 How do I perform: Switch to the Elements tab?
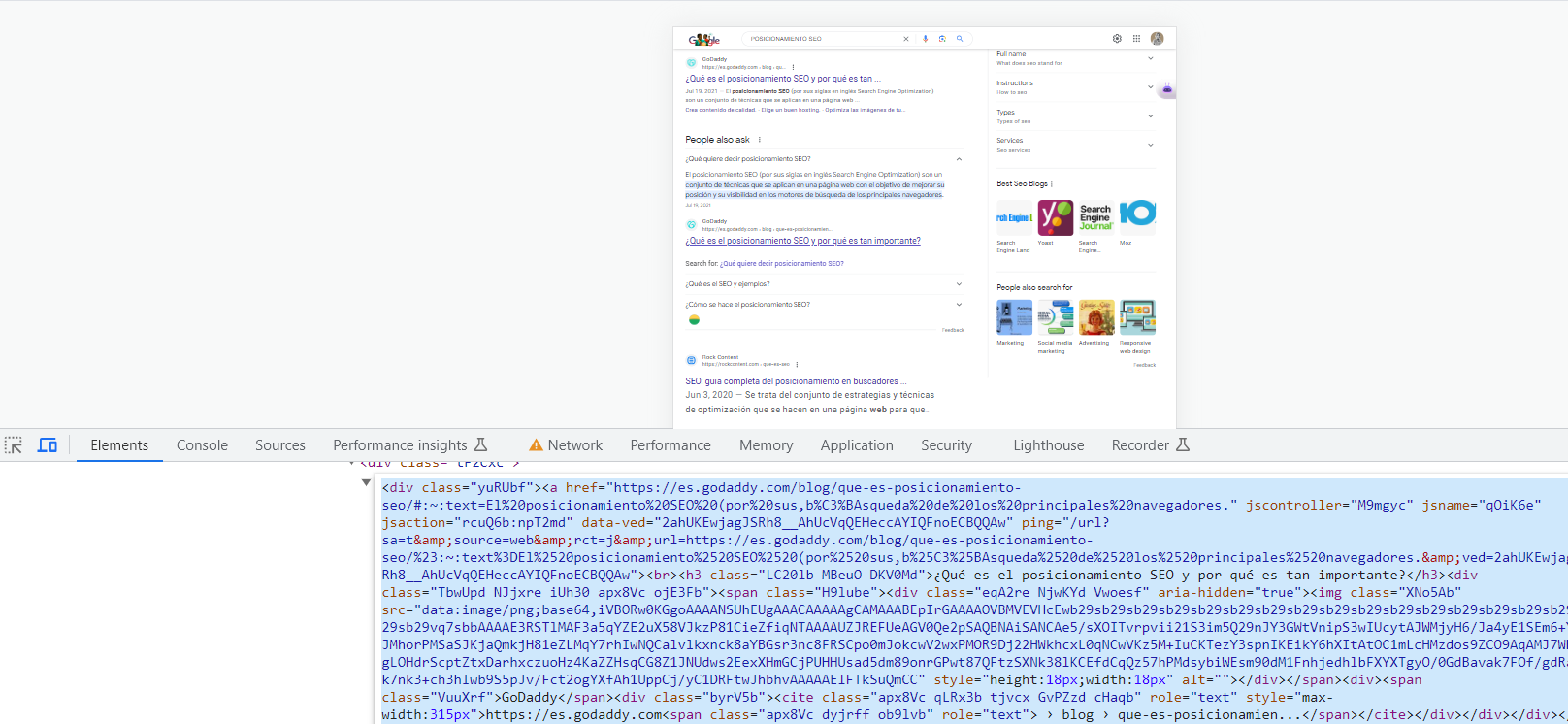[x=119, y=445]
